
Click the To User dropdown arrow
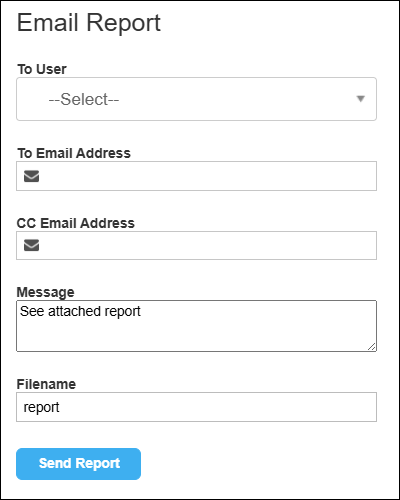pyautogui.click(x=360, y=99)
